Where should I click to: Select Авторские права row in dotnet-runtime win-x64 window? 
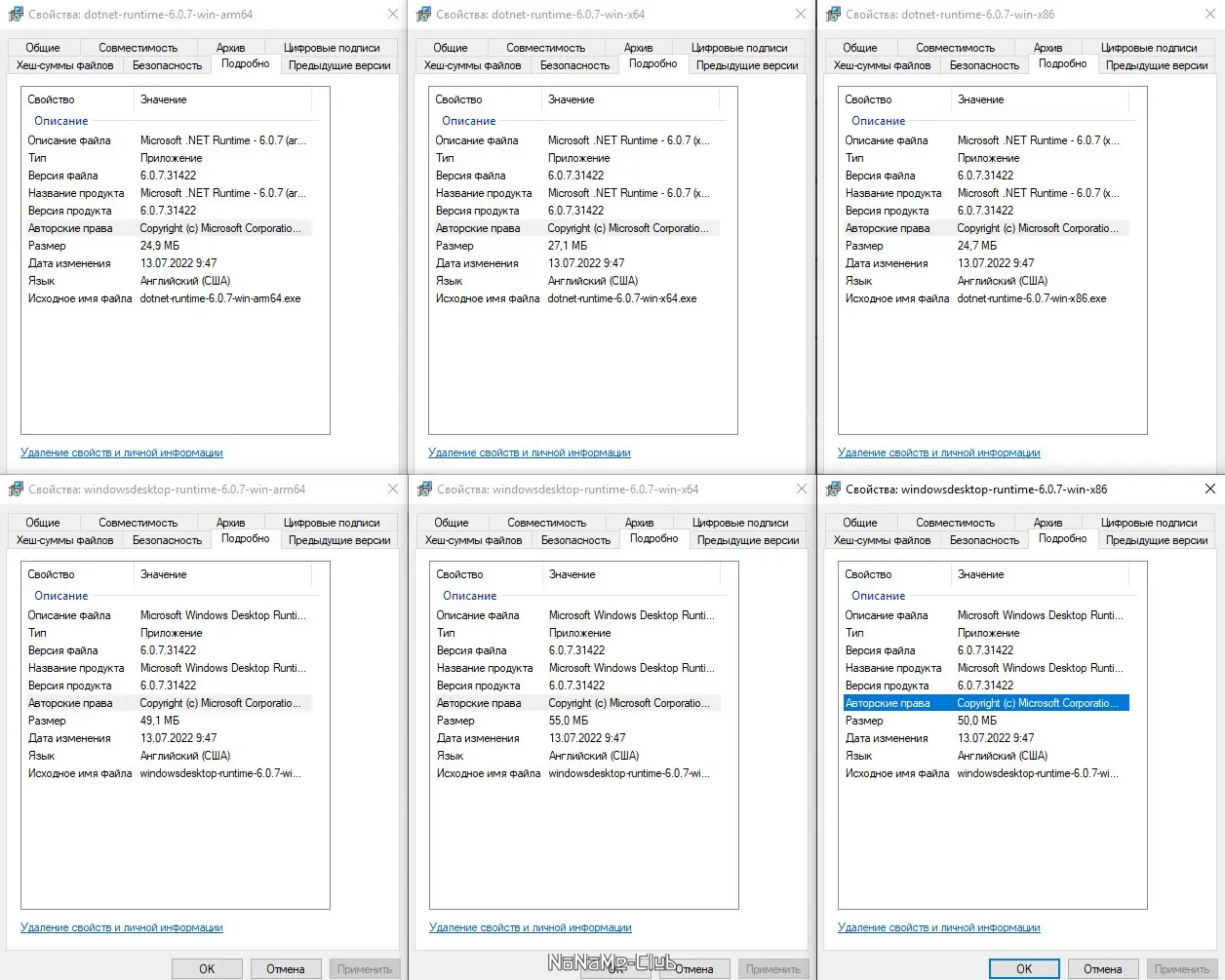(x=576, y=228)
